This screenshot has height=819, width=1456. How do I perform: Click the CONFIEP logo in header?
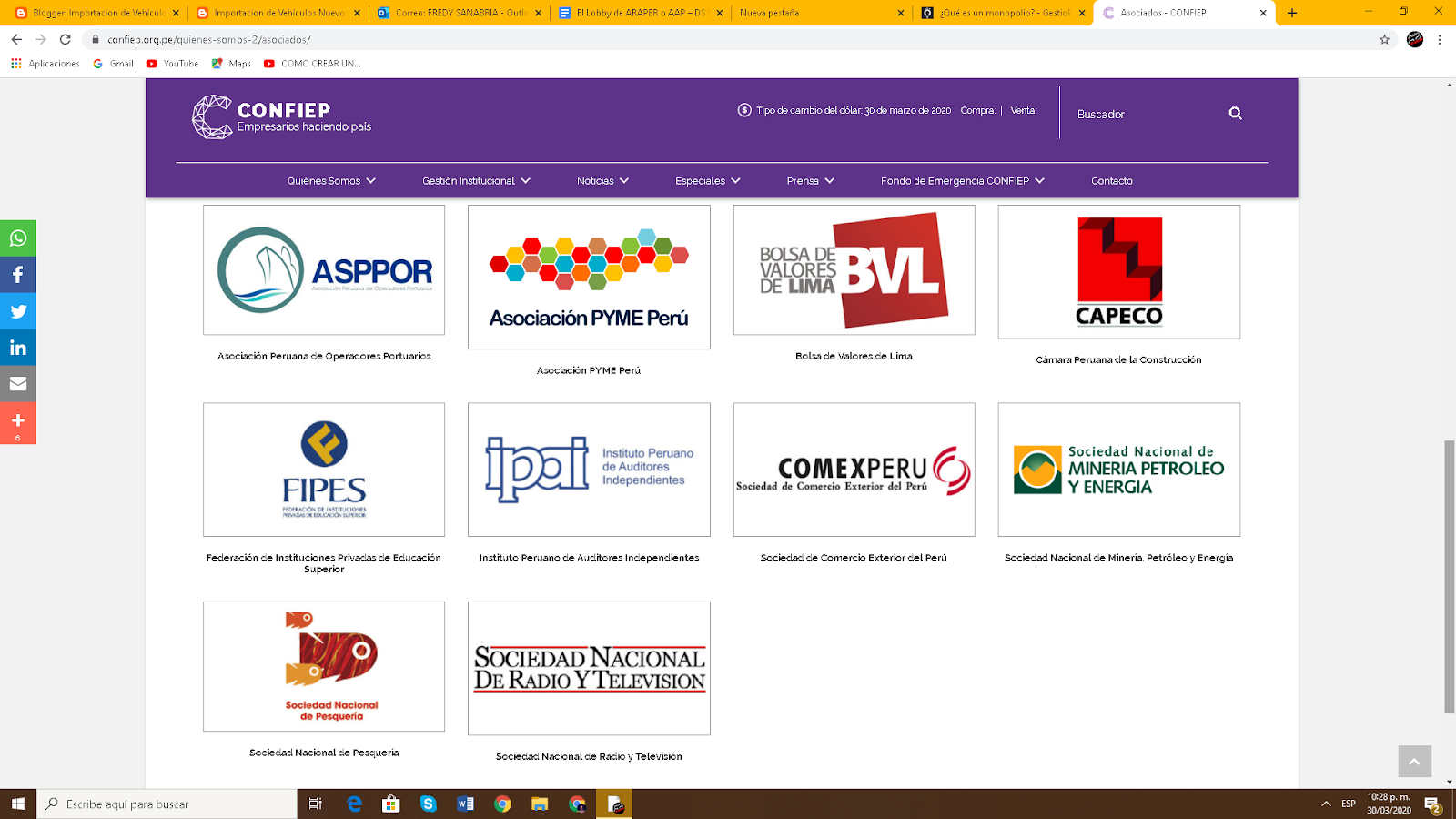coord(282,117)
